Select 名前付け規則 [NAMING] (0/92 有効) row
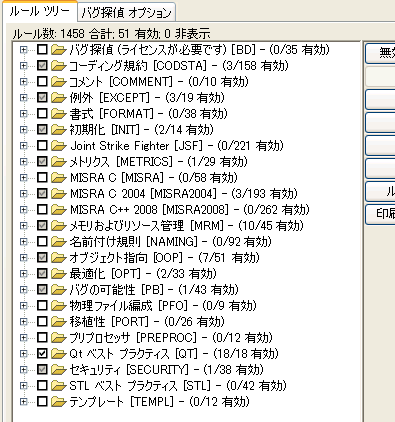 tap(171, 242)
